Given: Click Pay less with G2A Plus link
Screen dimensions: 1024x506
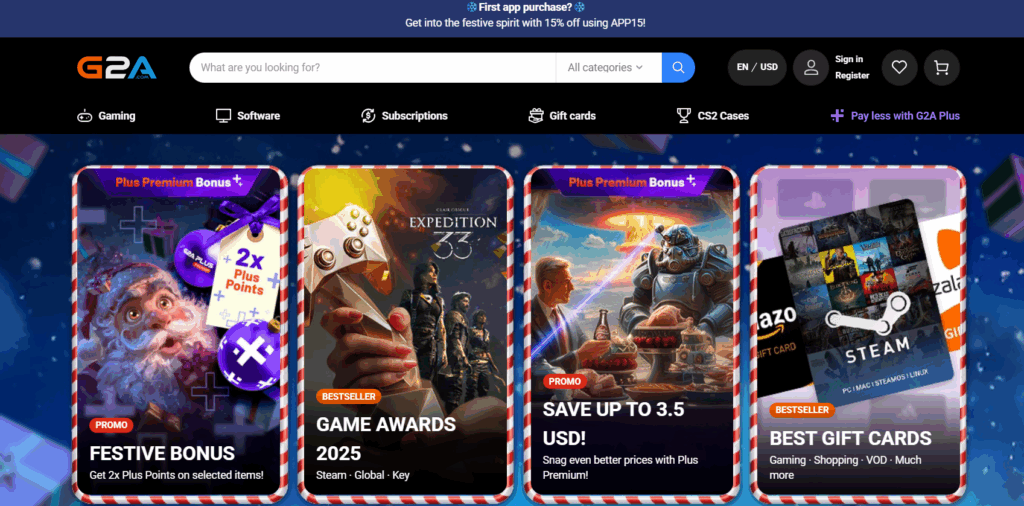Looking at the screenshot, I should (895, 116).
